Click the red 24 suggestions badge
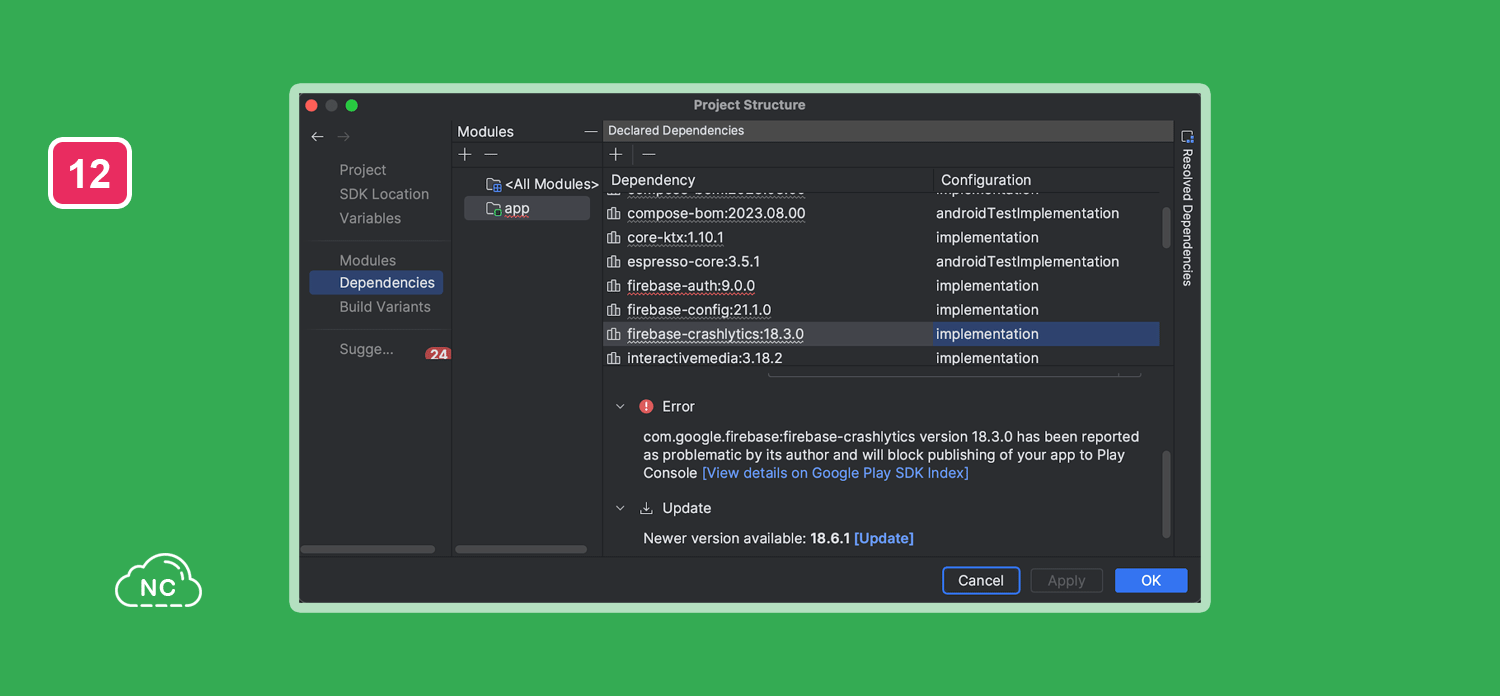Image resolution: width=1500 pixels, height=696 pixels. click(x=438, y=353)
